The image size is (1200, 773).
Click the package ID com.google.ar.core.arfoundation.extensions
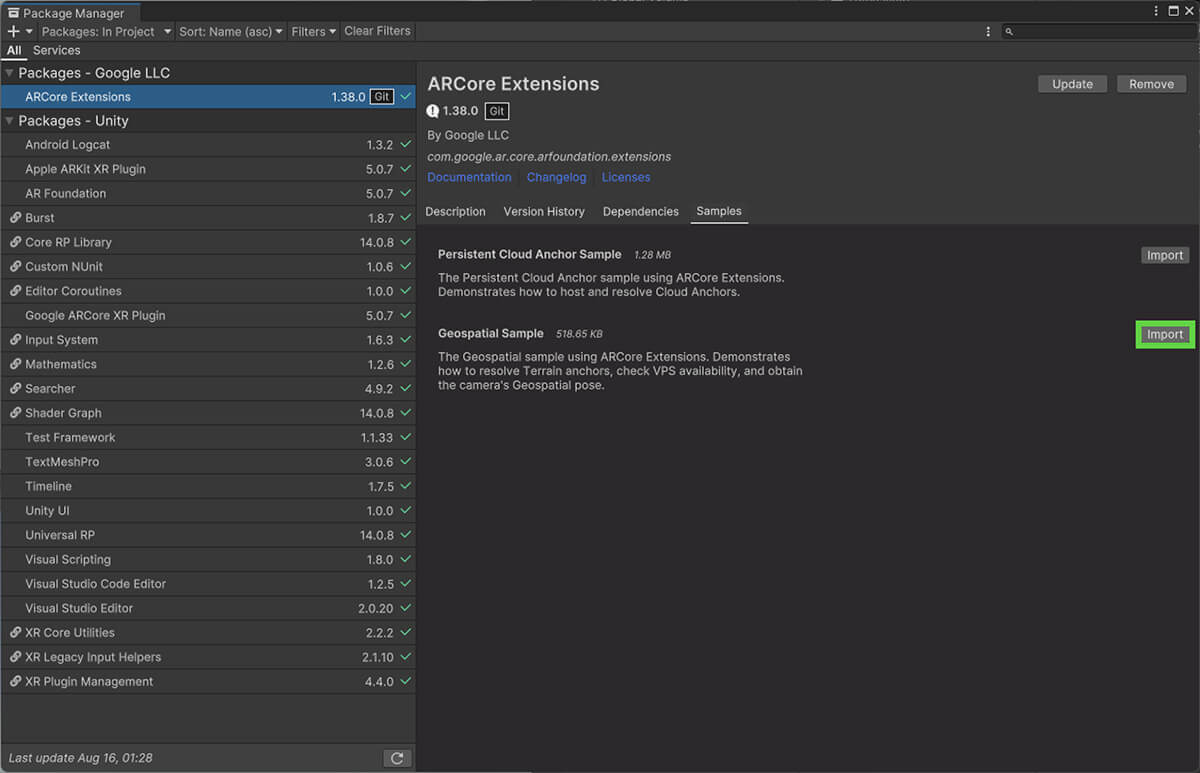click(549, 156)
